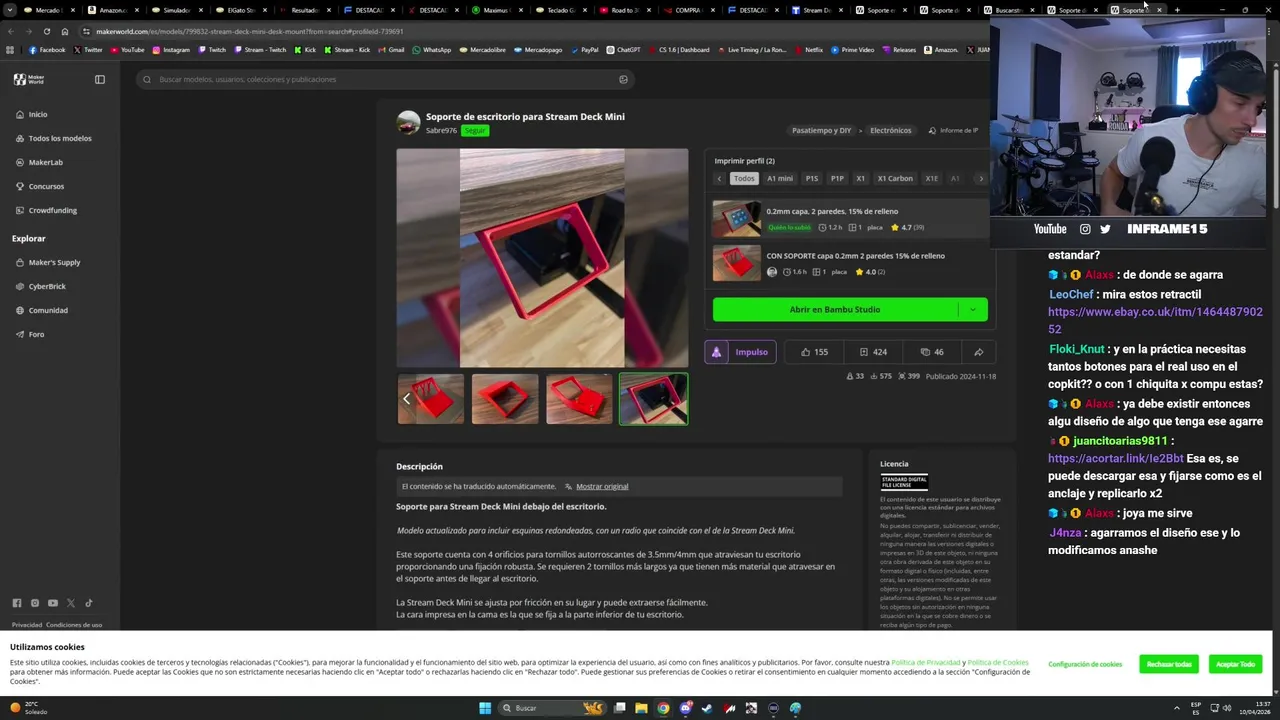Select the X1E printer tab
This screenshot has width=1280, height=720.
[x=932, y=178]
